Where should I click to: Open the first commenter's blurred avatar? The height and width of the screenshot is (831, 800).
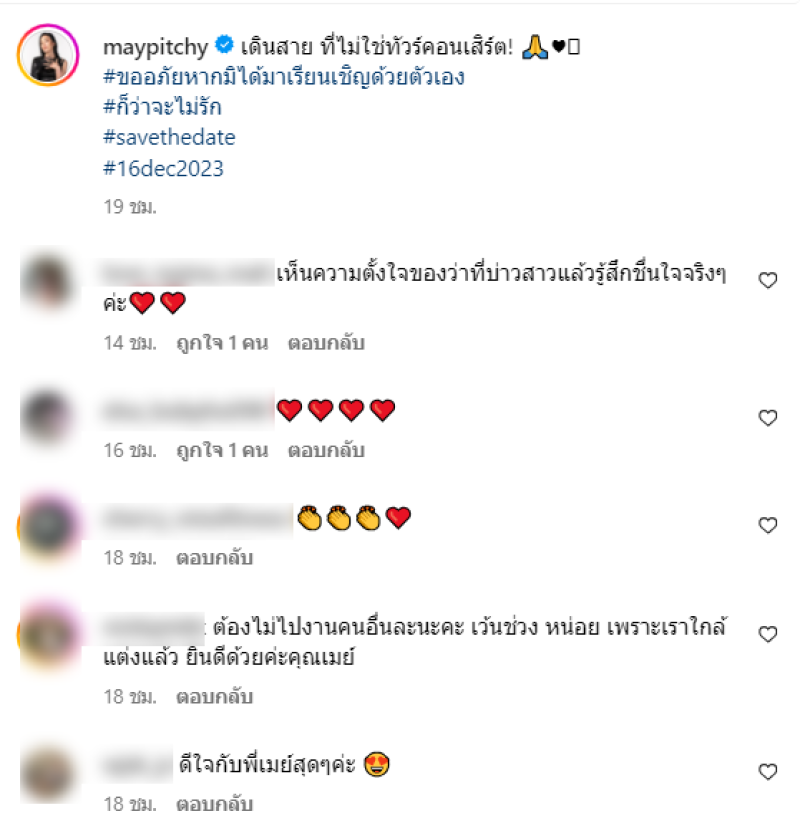(x=48, y=281)
